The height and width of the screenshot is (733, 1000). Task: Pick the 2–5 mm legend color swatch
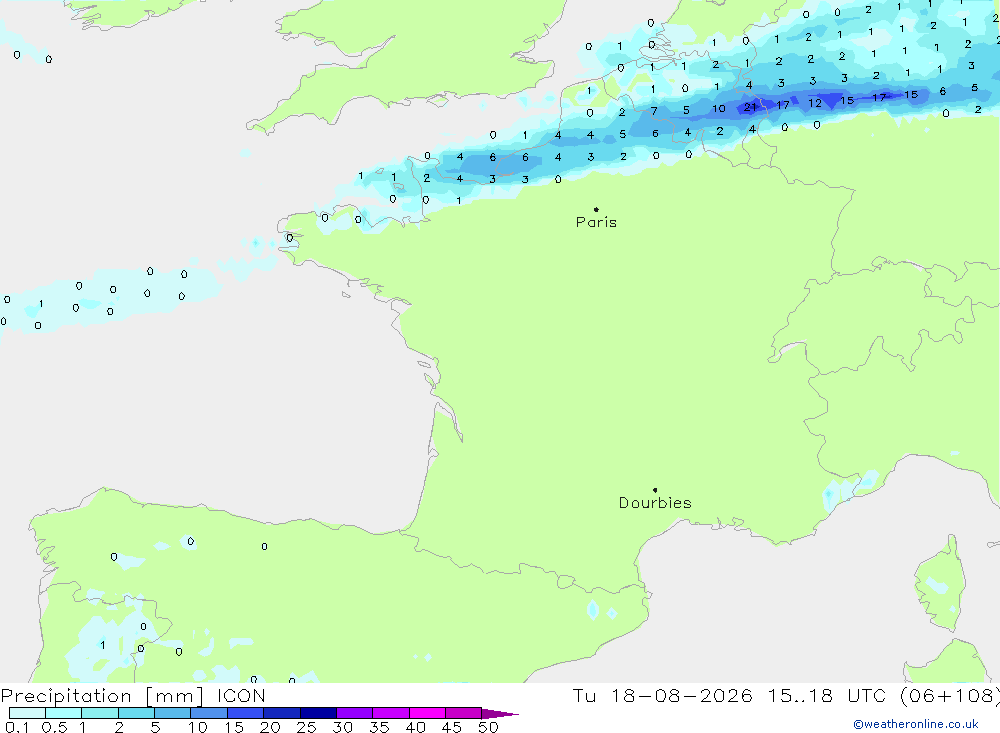(136, 713)
